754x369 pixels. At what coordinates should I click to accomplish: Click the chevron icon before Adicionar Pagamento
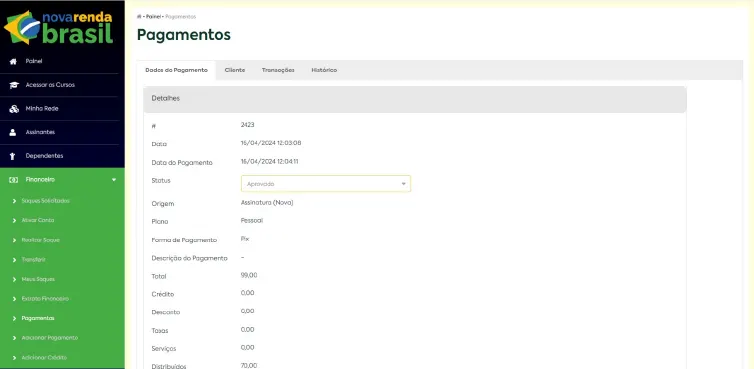pos(14,338)
